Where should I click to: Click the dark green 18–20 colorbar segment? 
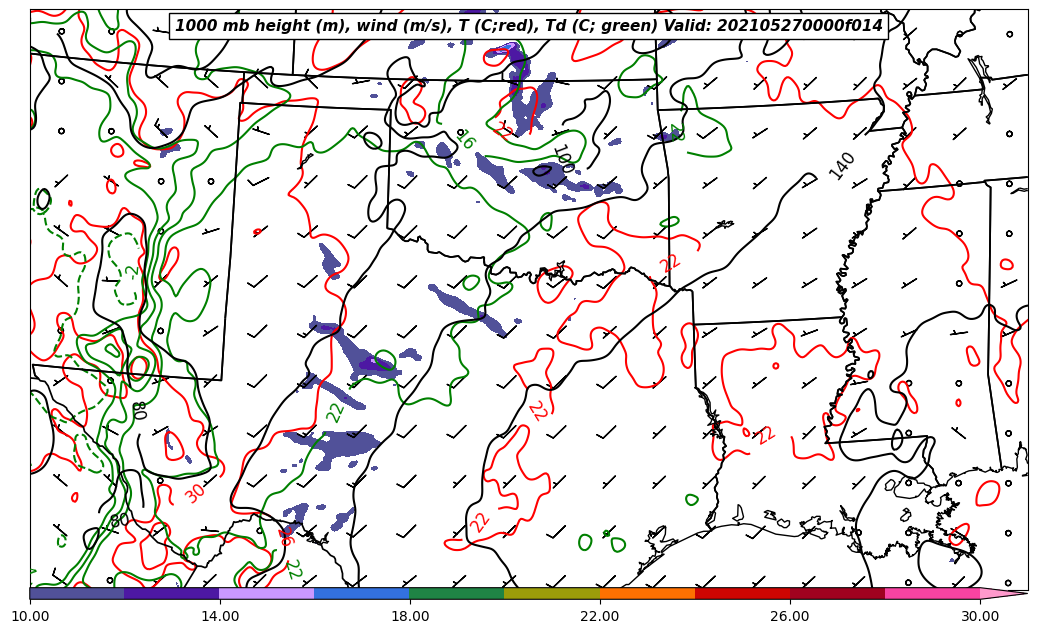[456, 593]
